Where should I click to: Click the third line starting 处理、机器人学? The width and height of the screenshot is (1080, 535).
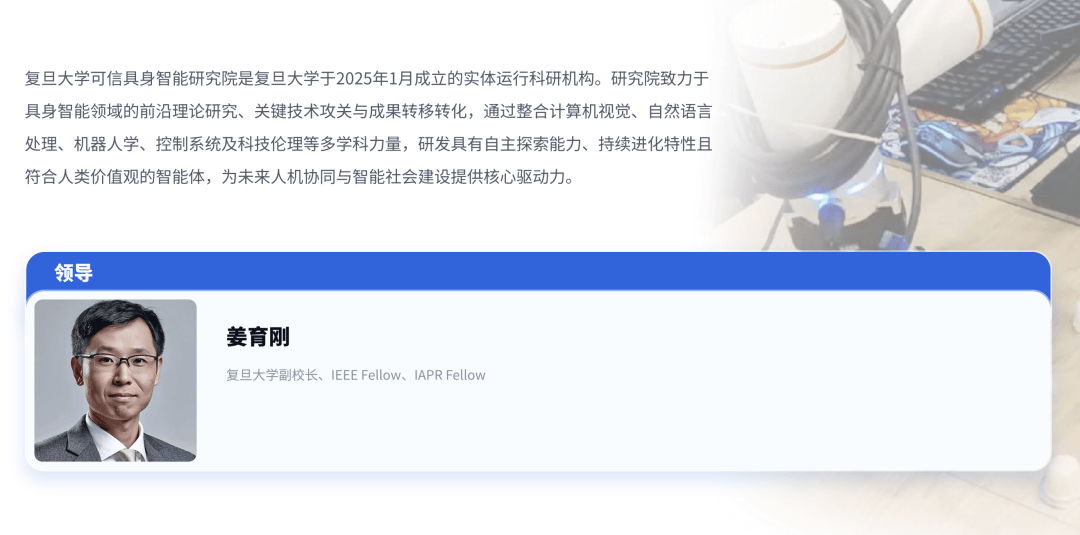(x=368, y=144)
